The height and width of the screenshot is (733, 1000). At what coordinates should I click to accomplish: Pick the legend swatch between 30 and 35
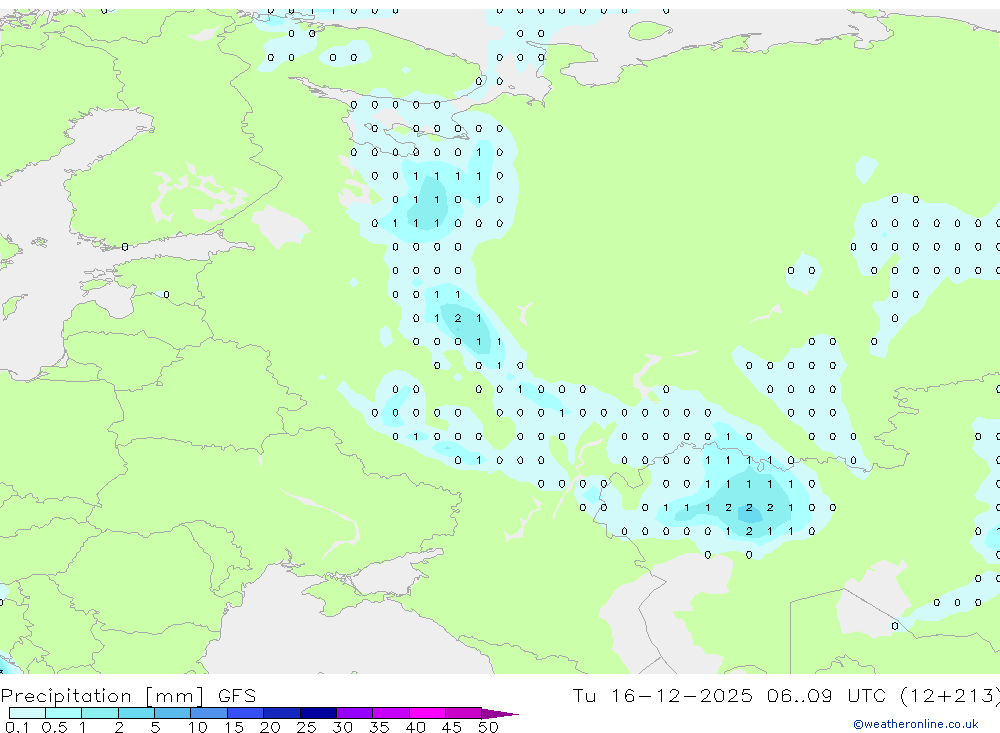point(355,713)
